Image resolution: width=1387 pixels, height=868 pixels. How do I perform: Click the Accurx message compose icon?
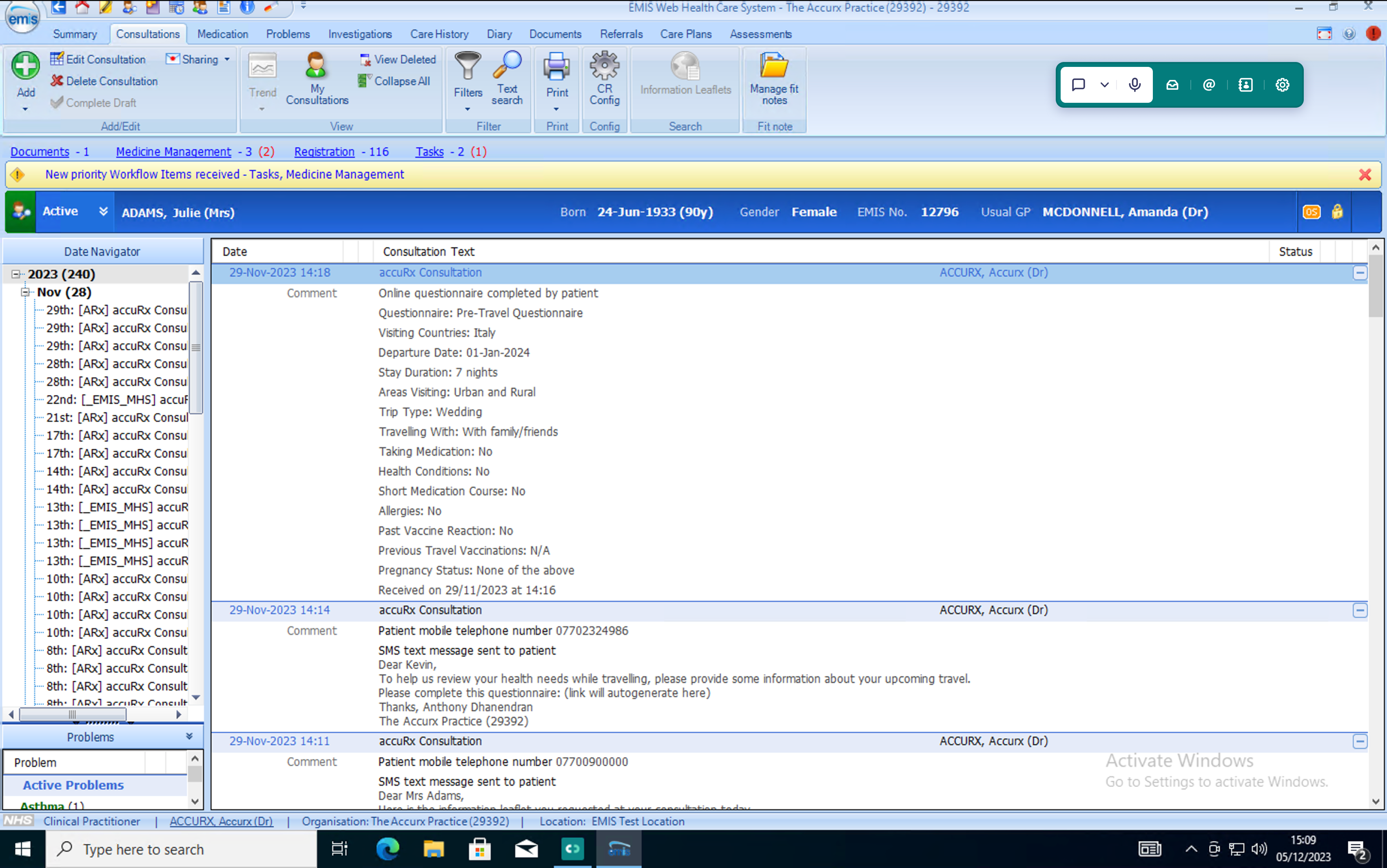(x=1078, y=85)
